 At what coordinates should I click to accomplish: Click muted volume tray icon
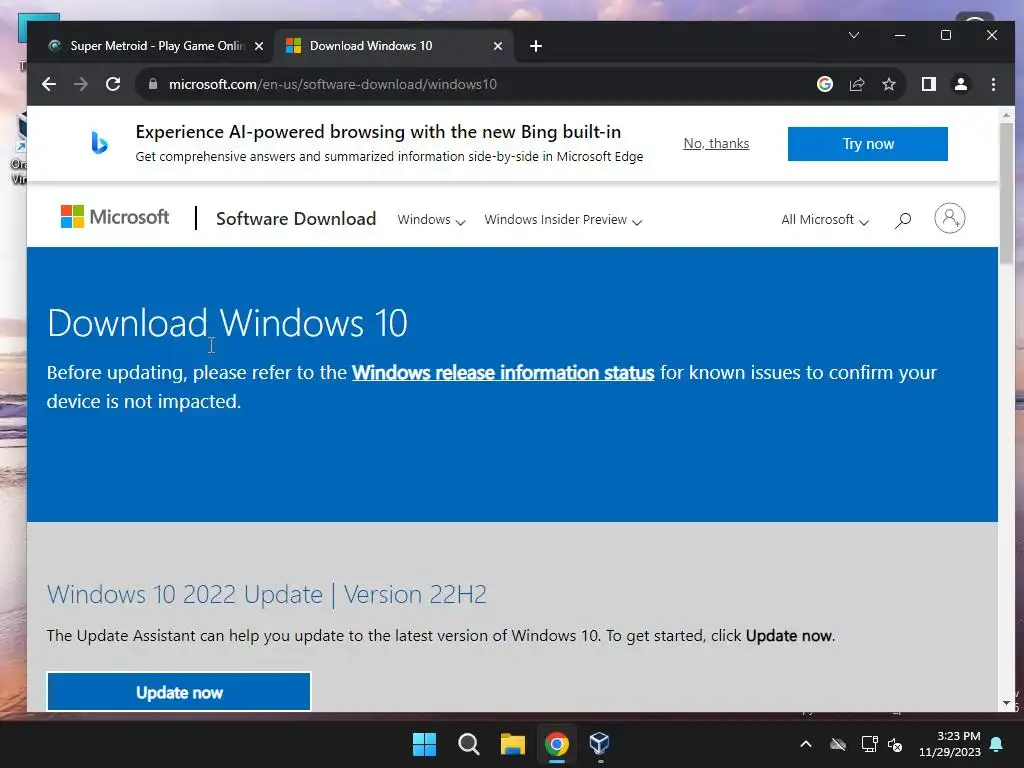tap(895, 744)
